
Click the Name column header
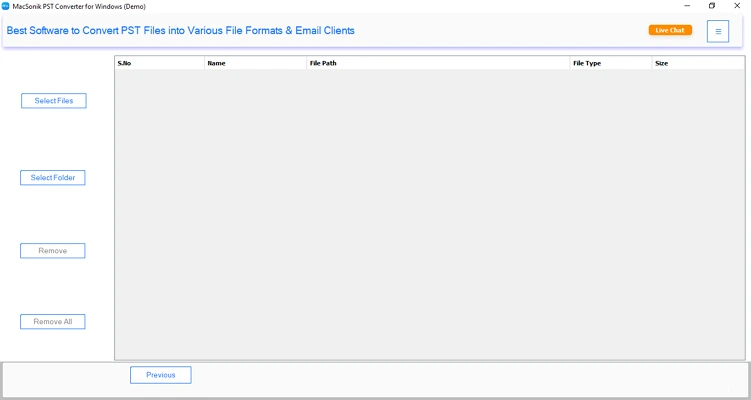click(256, 63)
